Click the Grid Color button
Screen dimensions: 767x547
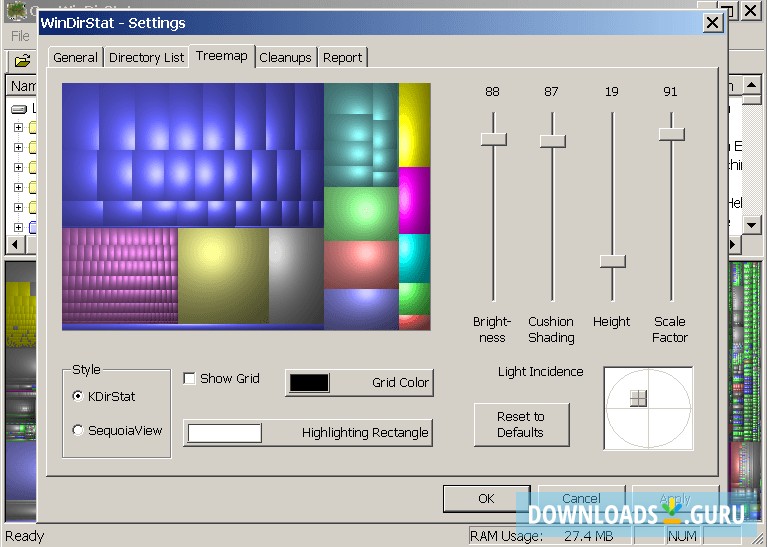pyautogui.click(x=360, y=383)
